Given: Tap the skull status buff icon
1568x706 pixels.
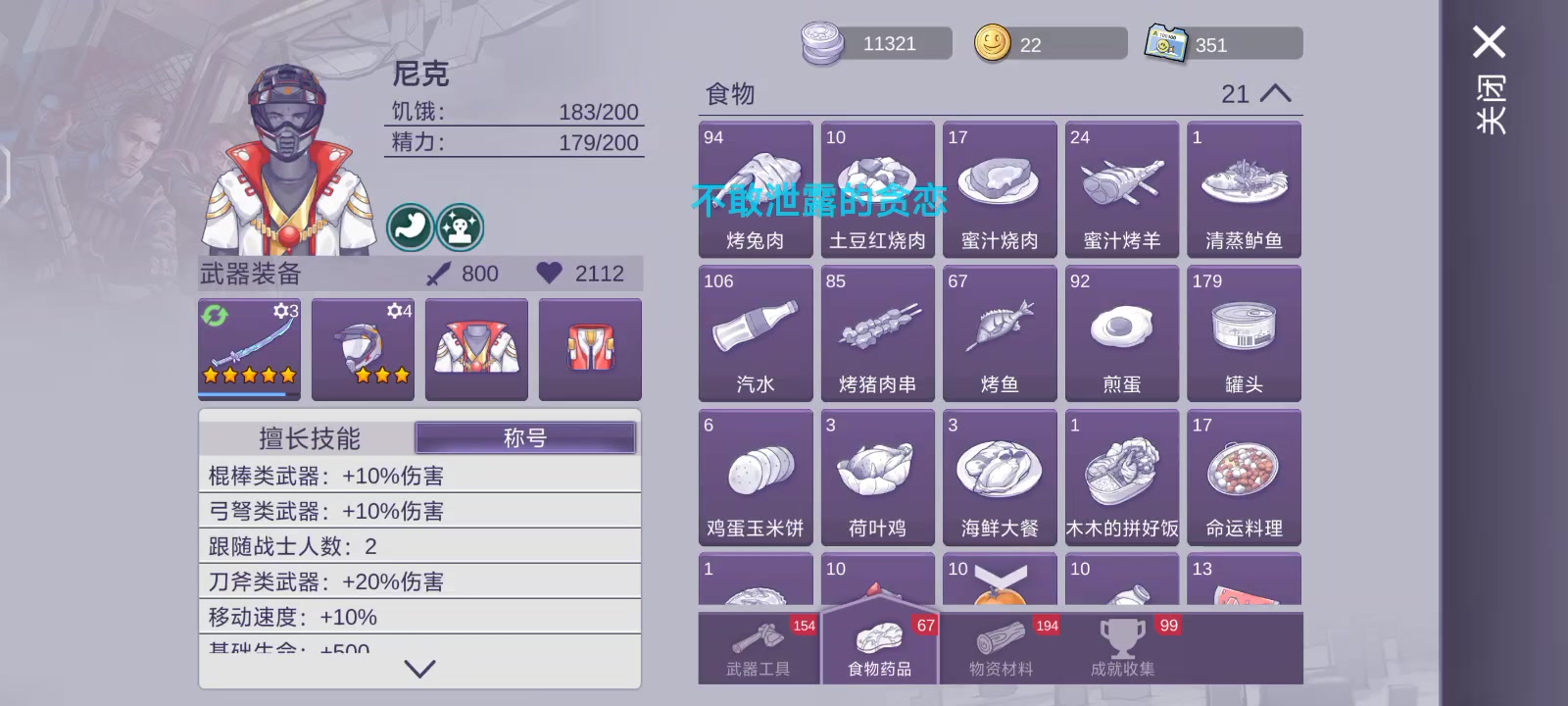Looking at the screenshot, I should click(460, 227).
